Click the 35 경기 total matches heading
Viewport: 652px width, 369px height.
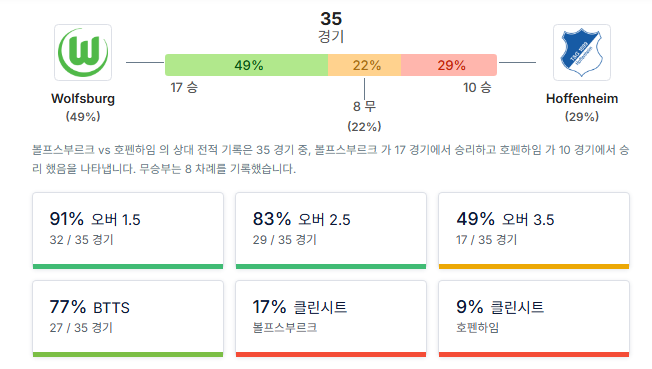331,27
